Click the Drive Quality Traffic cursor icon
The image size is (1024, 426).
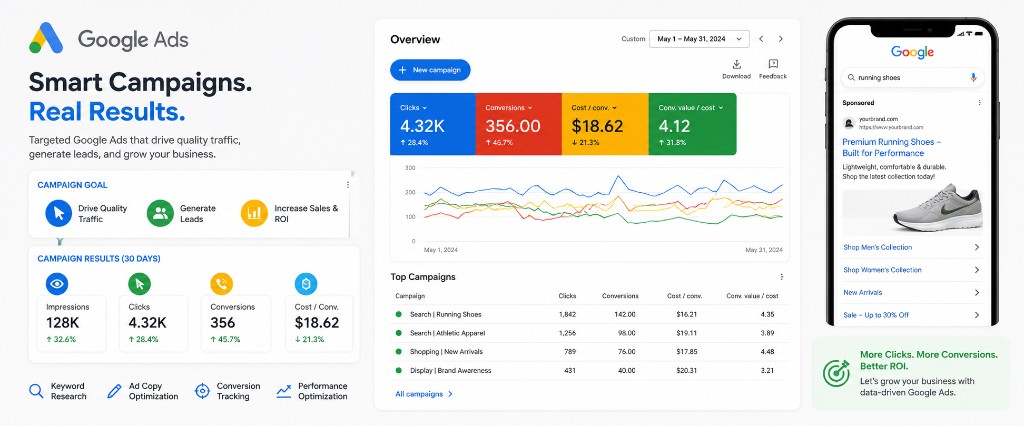point(59,213)
